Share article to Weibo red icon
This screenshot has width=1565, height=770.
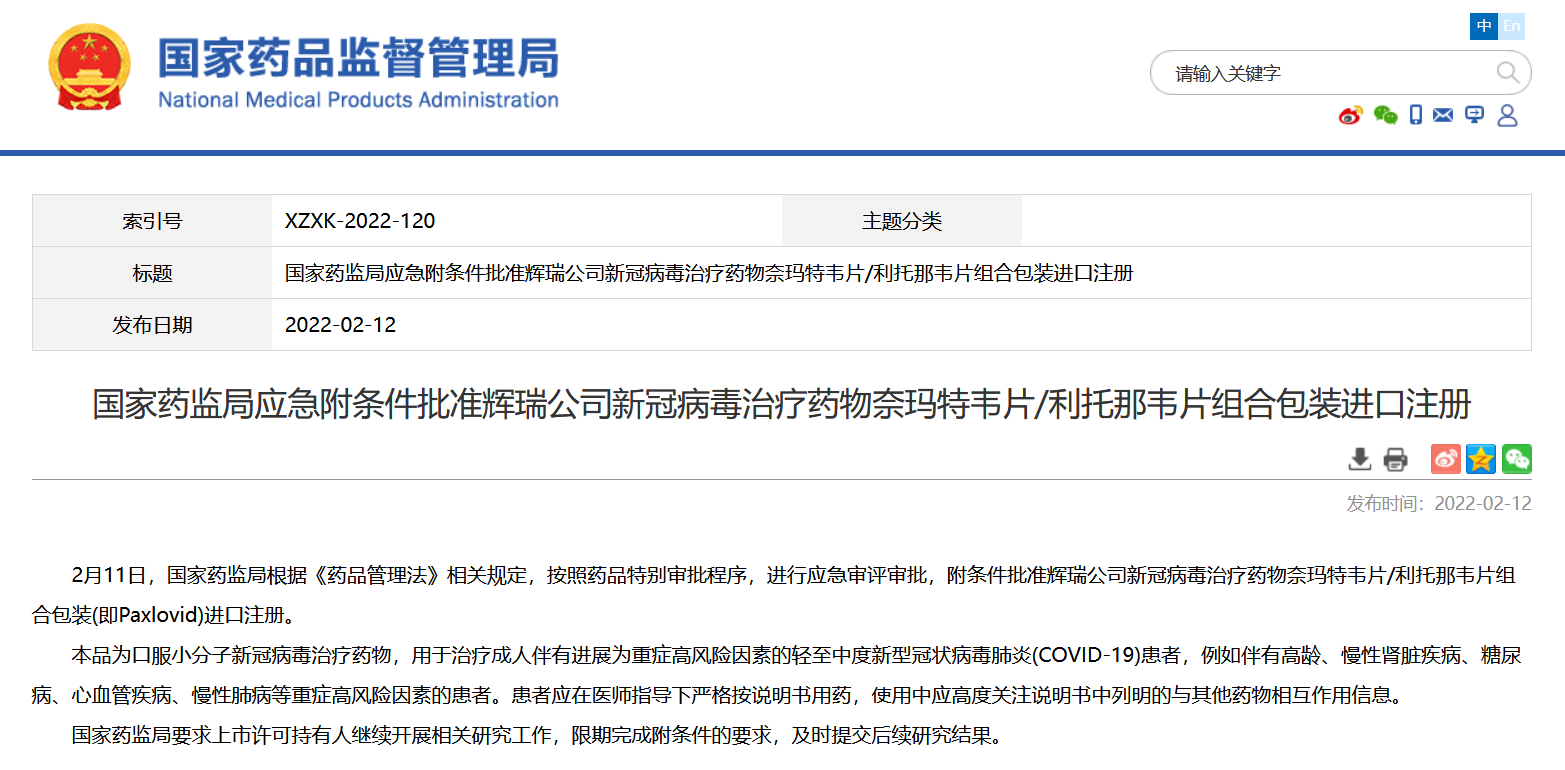tap(1446, 459)
